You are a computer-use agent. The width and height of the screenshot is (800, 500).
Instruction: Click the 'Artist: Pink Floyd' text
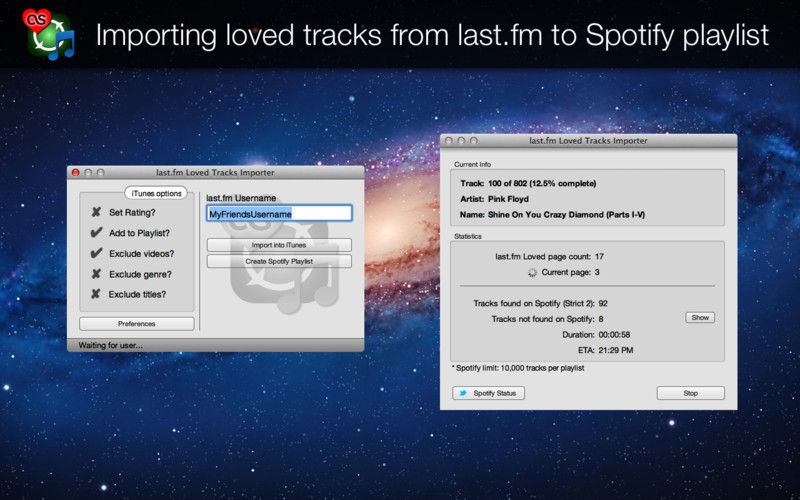point(494,199)
